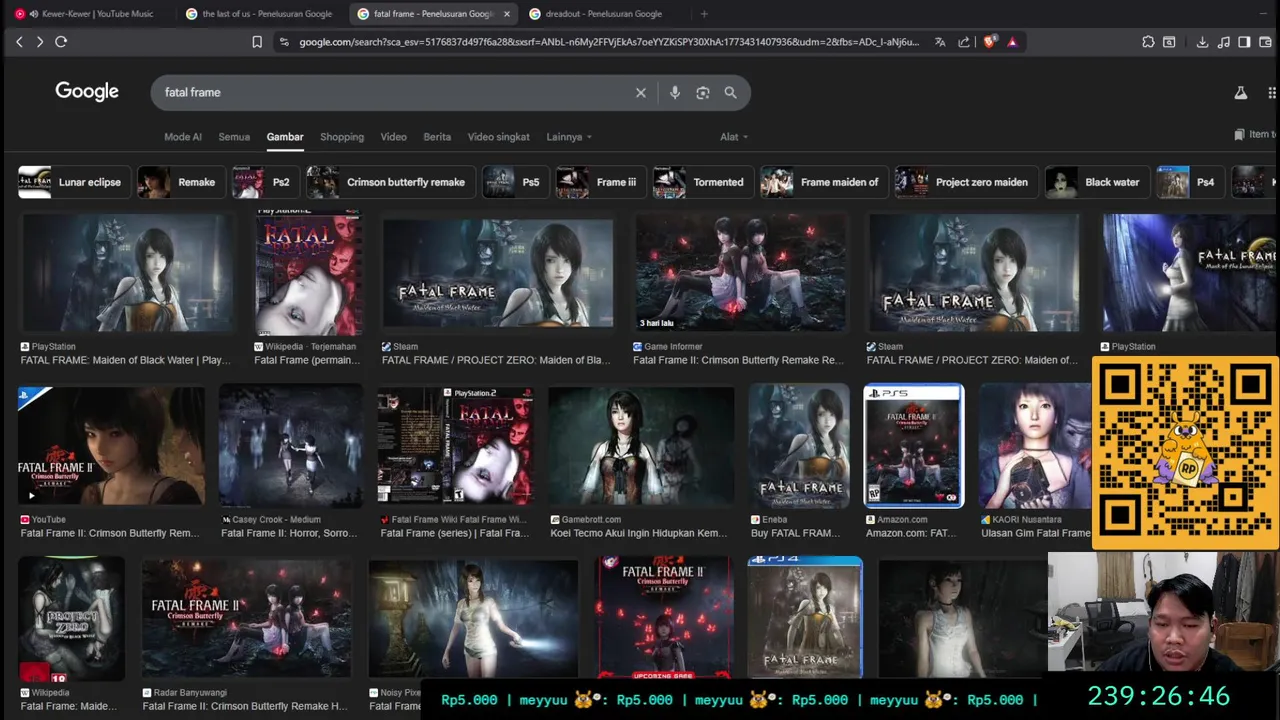Open the Shopping results tab

tap(342, 137)
